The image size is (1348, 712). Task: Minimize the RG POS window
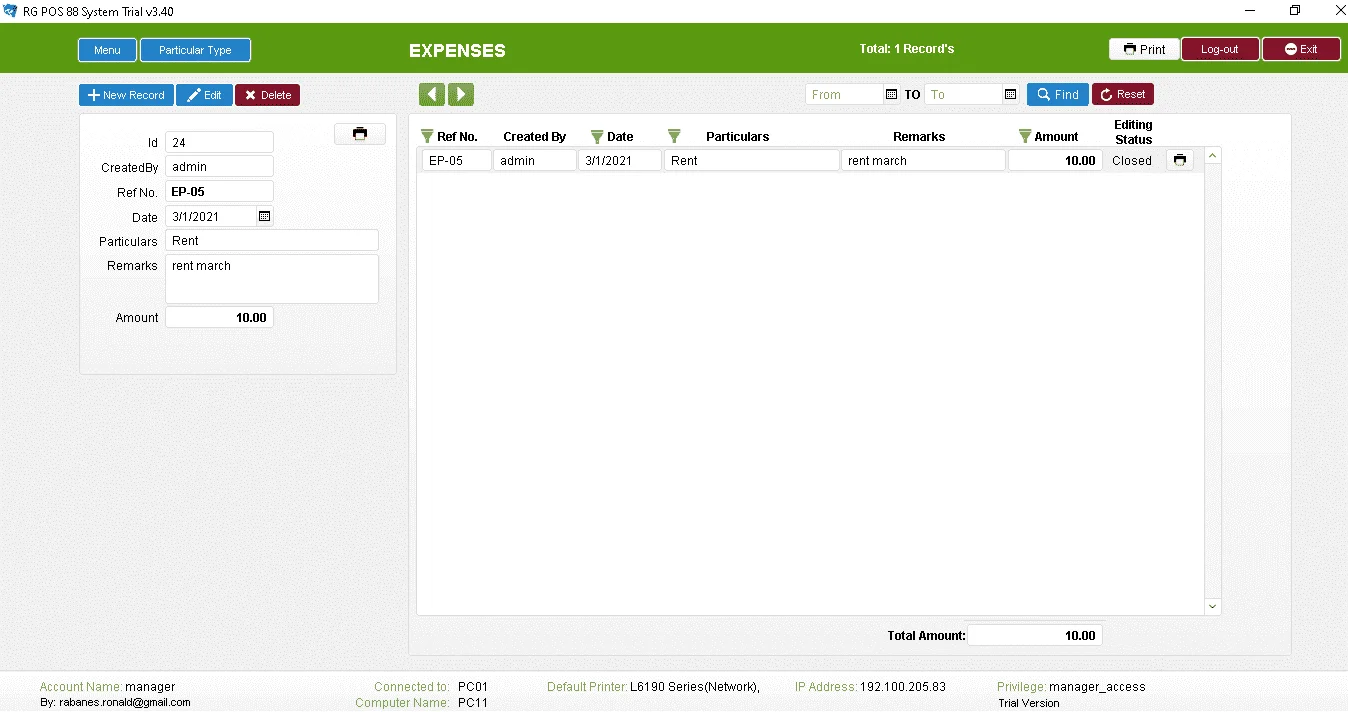(x=1250, y=10)
